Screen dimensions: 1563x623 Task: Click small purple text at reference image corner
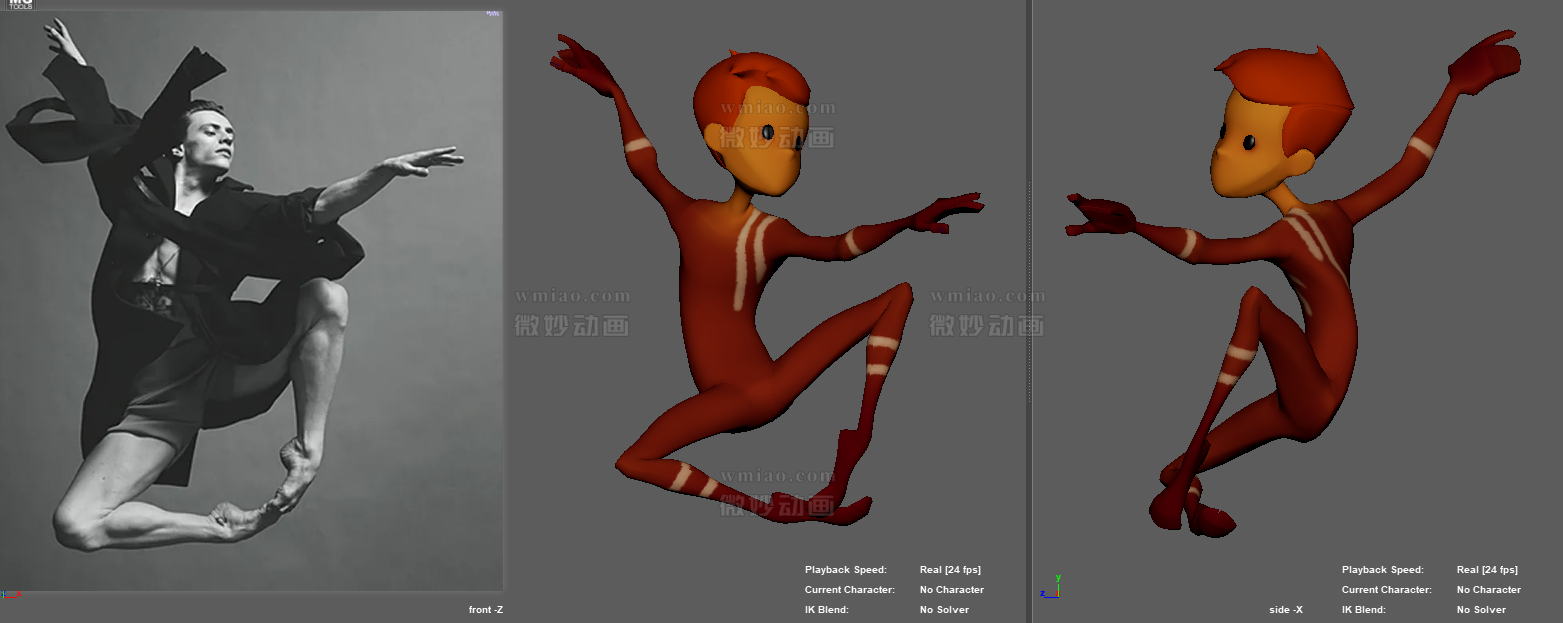[x=492, y=14]
